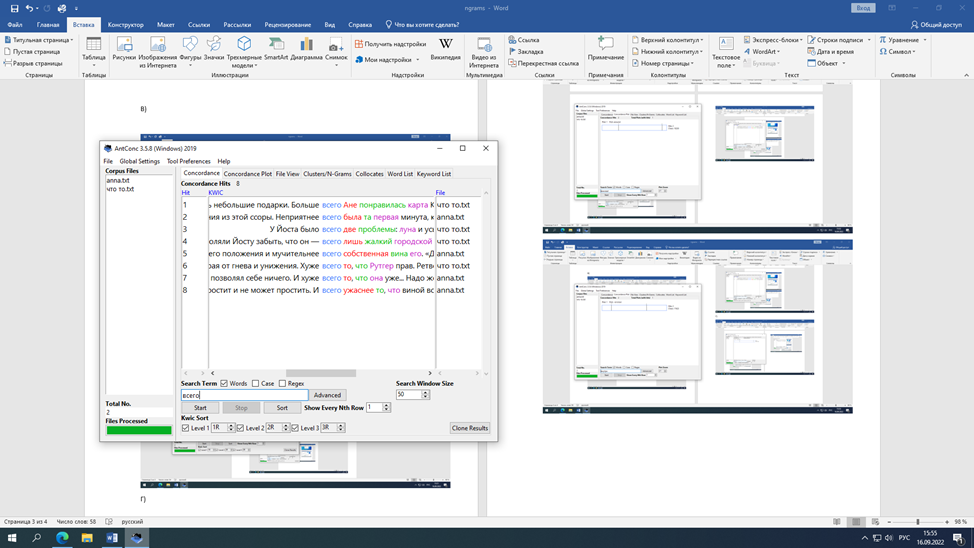This screenshot has height=548, width=974.
Task: Open Что вы хотите сделать search box
Action: coord(422,25)
